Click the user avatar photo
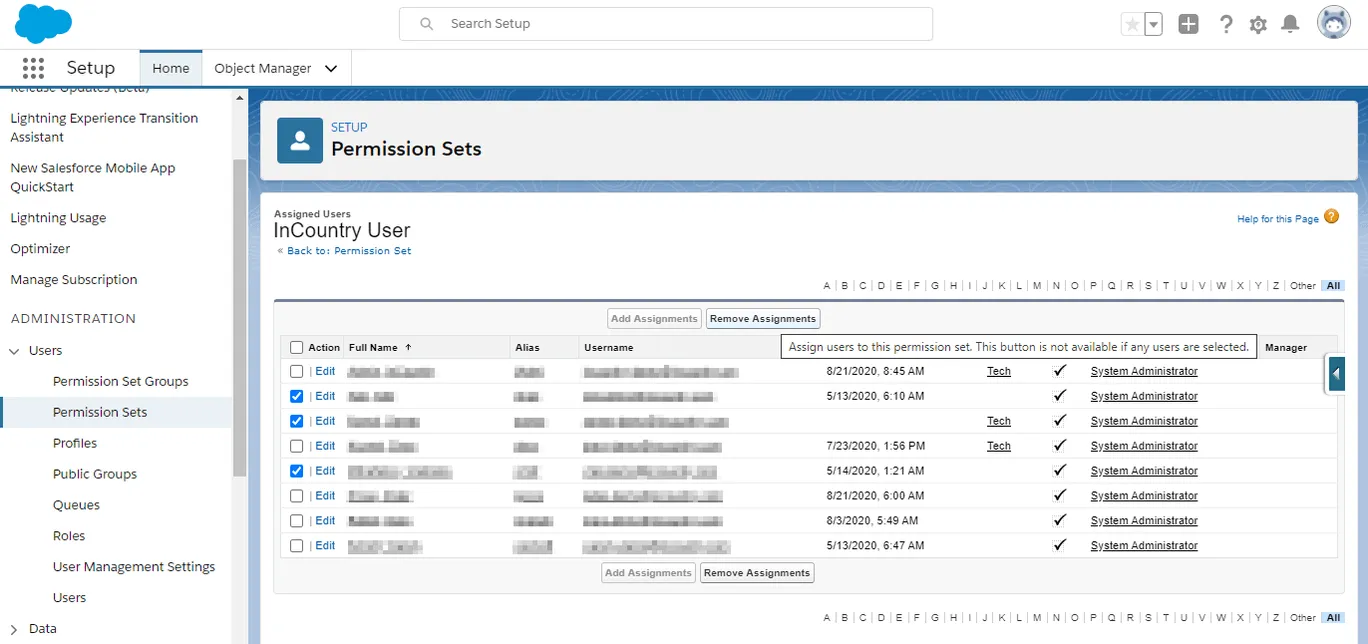The height and width of the screenshot is (644, 1368). pos(1334,22)
